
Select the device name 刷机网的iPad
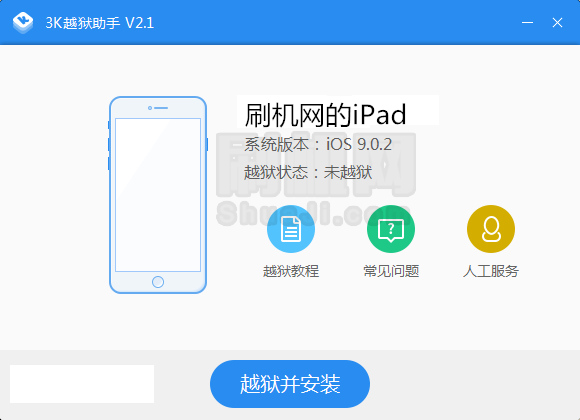pos(326,114)
